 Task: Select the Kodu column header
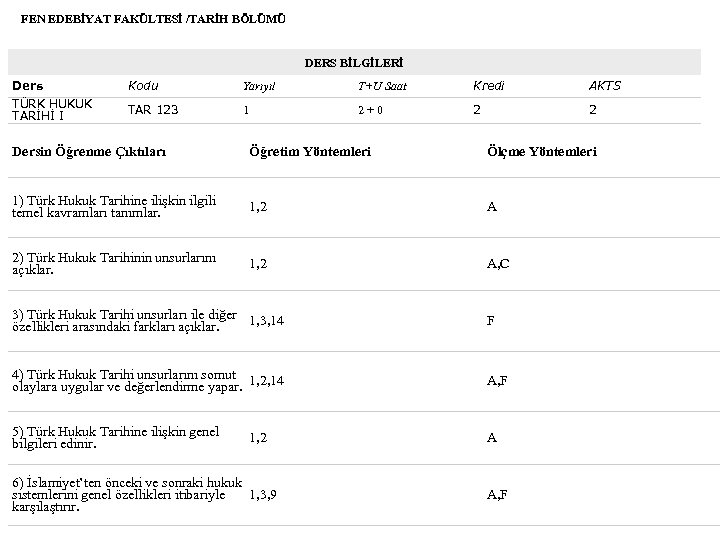[143, 86]
